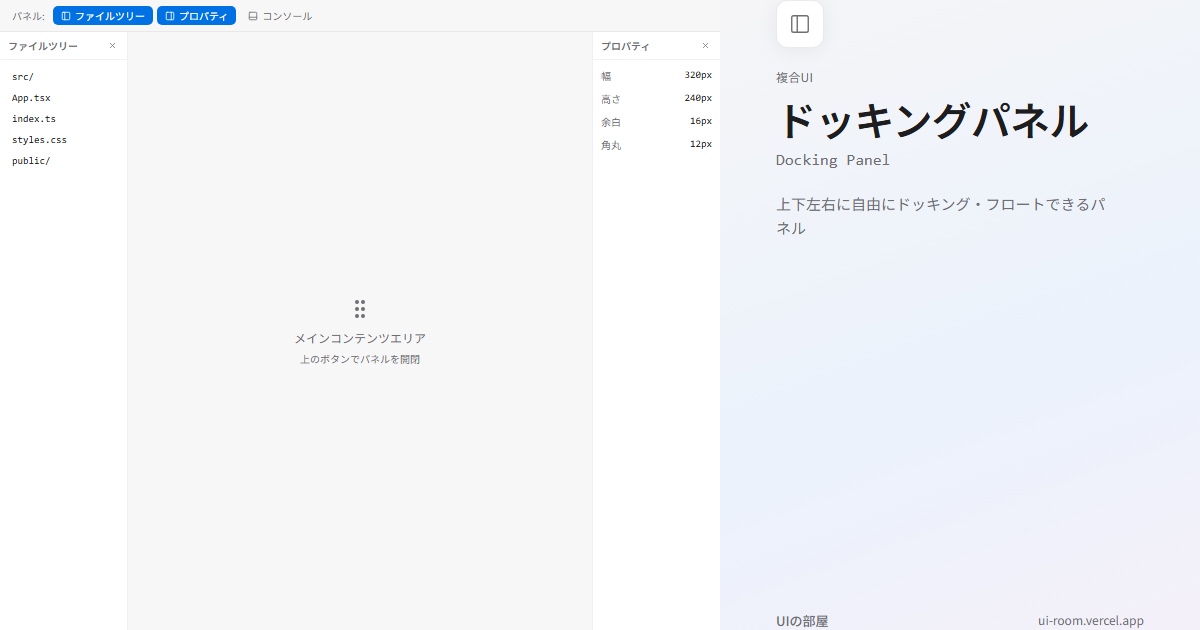The width and height of the screenshot is (1200, 630).
Task: Close the ファイルツリー panel
Action: 112,46
